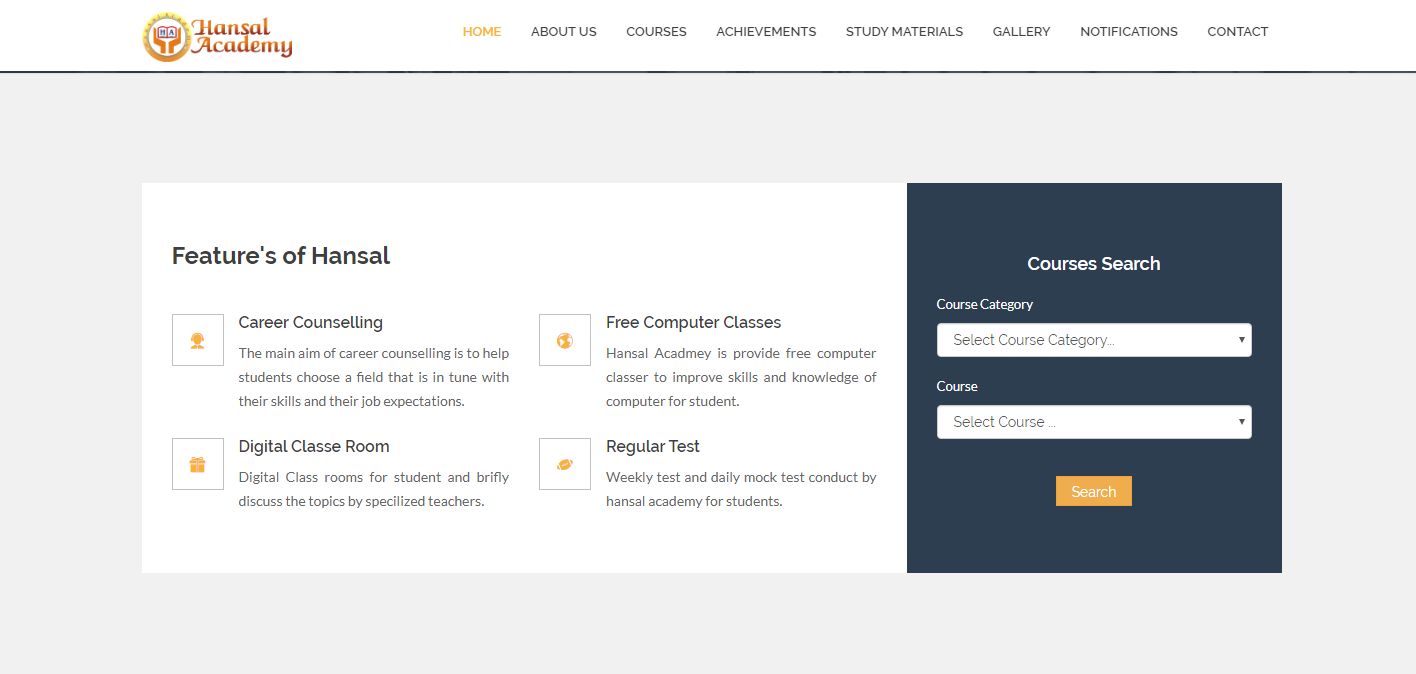Click the Free Computer Classes globe icon
Screen dimensions: 1416x674
coord(565,340)
